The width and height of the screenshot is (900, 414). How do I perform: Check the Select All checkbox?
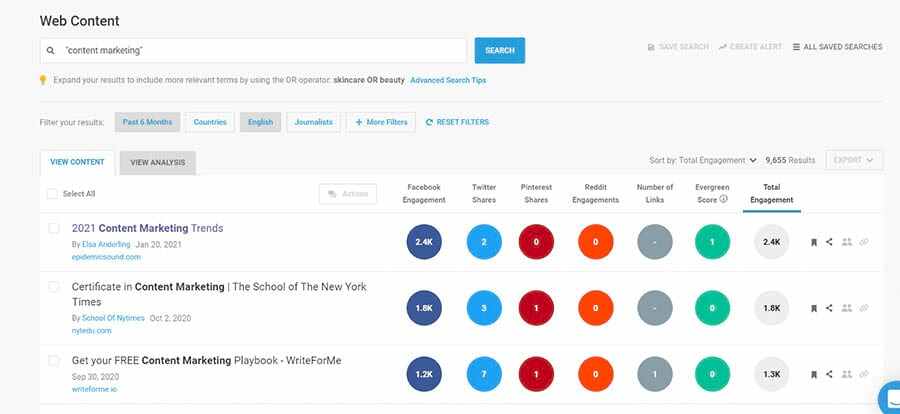[52, 194]
